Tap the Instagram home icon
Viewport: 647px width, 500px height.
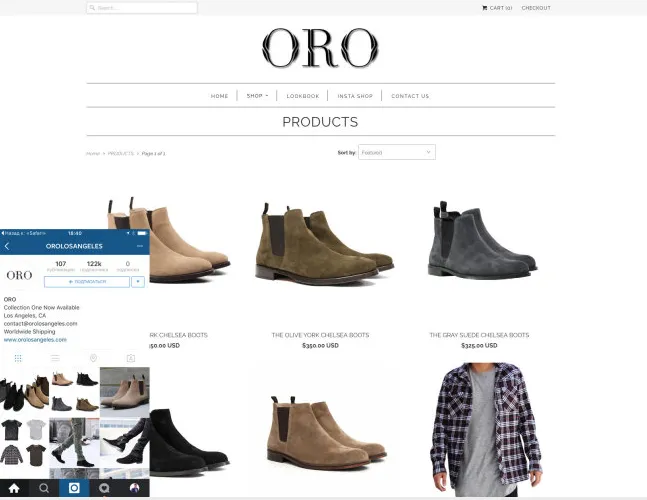[x=14, y=488]
